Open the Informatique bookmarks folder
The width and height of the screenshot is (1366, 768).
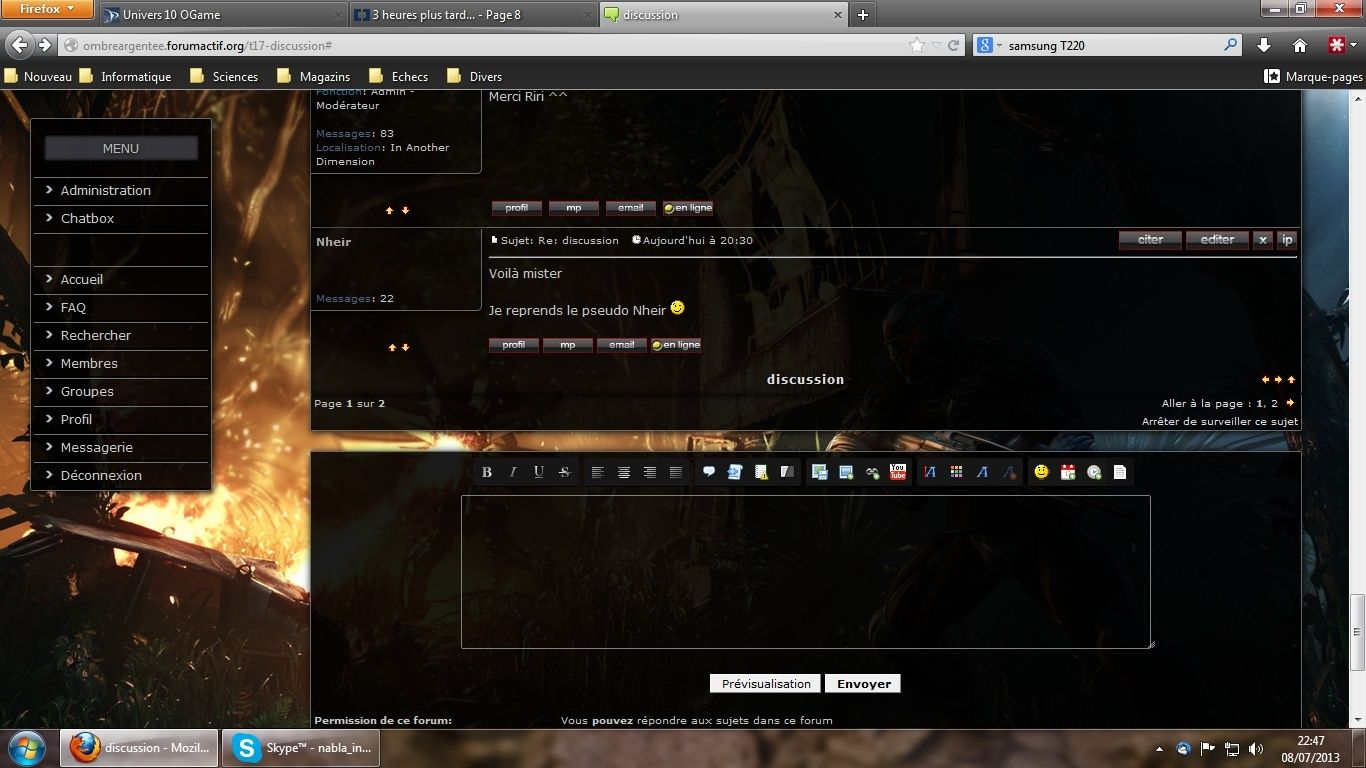(125, 76)
